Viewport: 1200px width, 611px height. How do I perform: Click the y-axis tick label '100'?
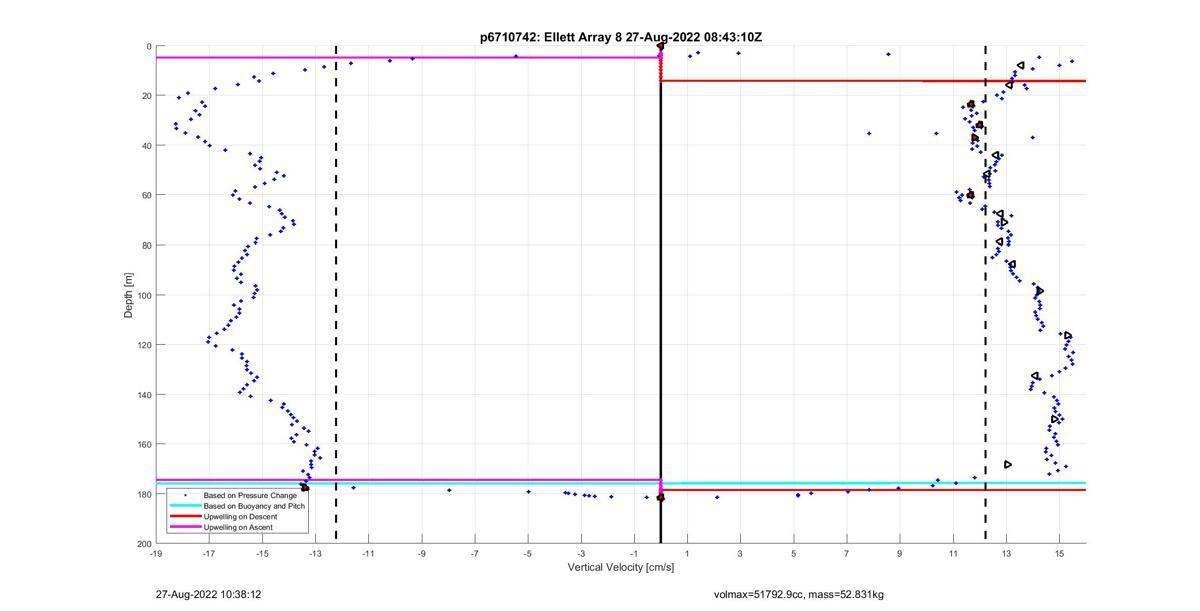(144, 295)
